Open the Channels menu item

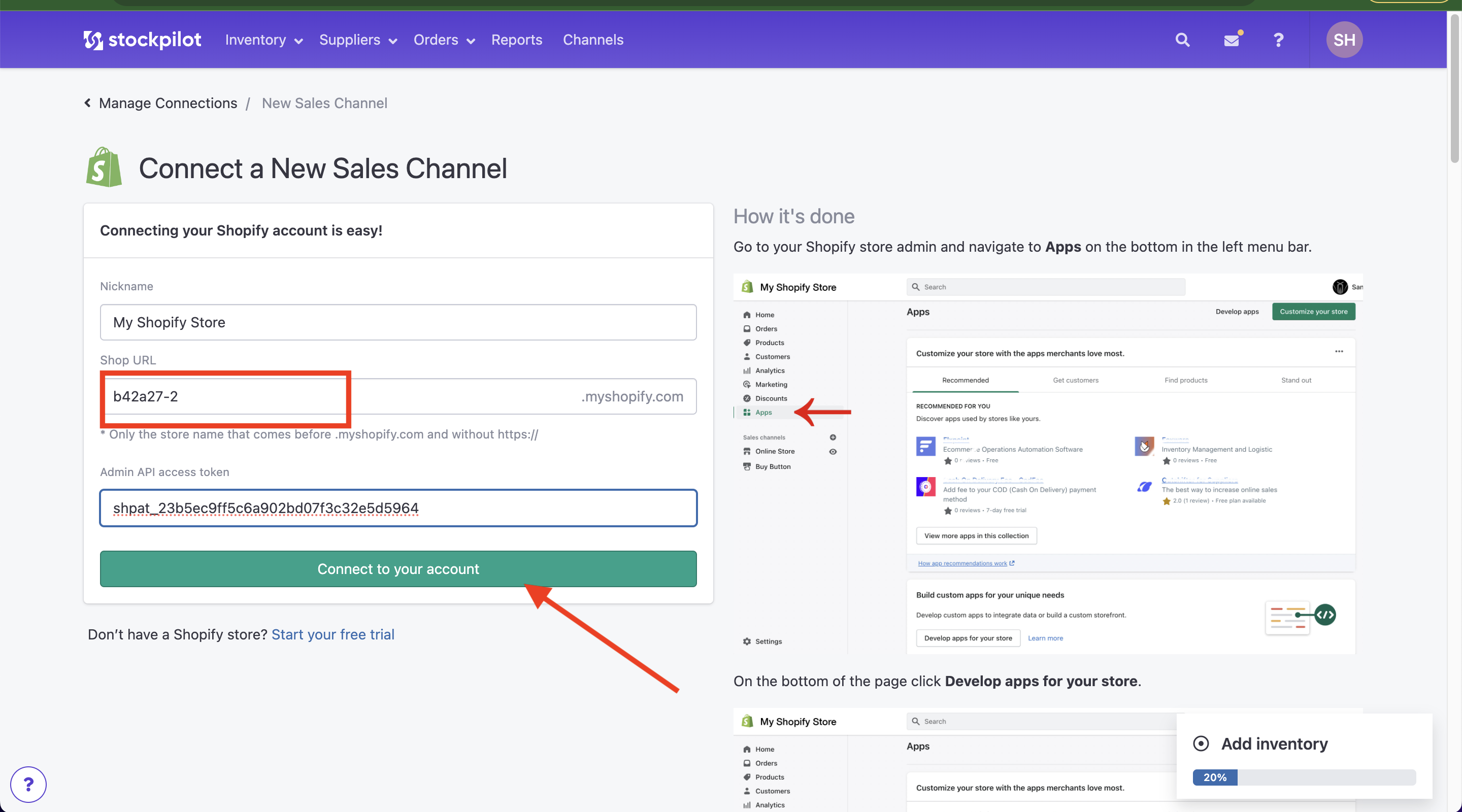592,40
